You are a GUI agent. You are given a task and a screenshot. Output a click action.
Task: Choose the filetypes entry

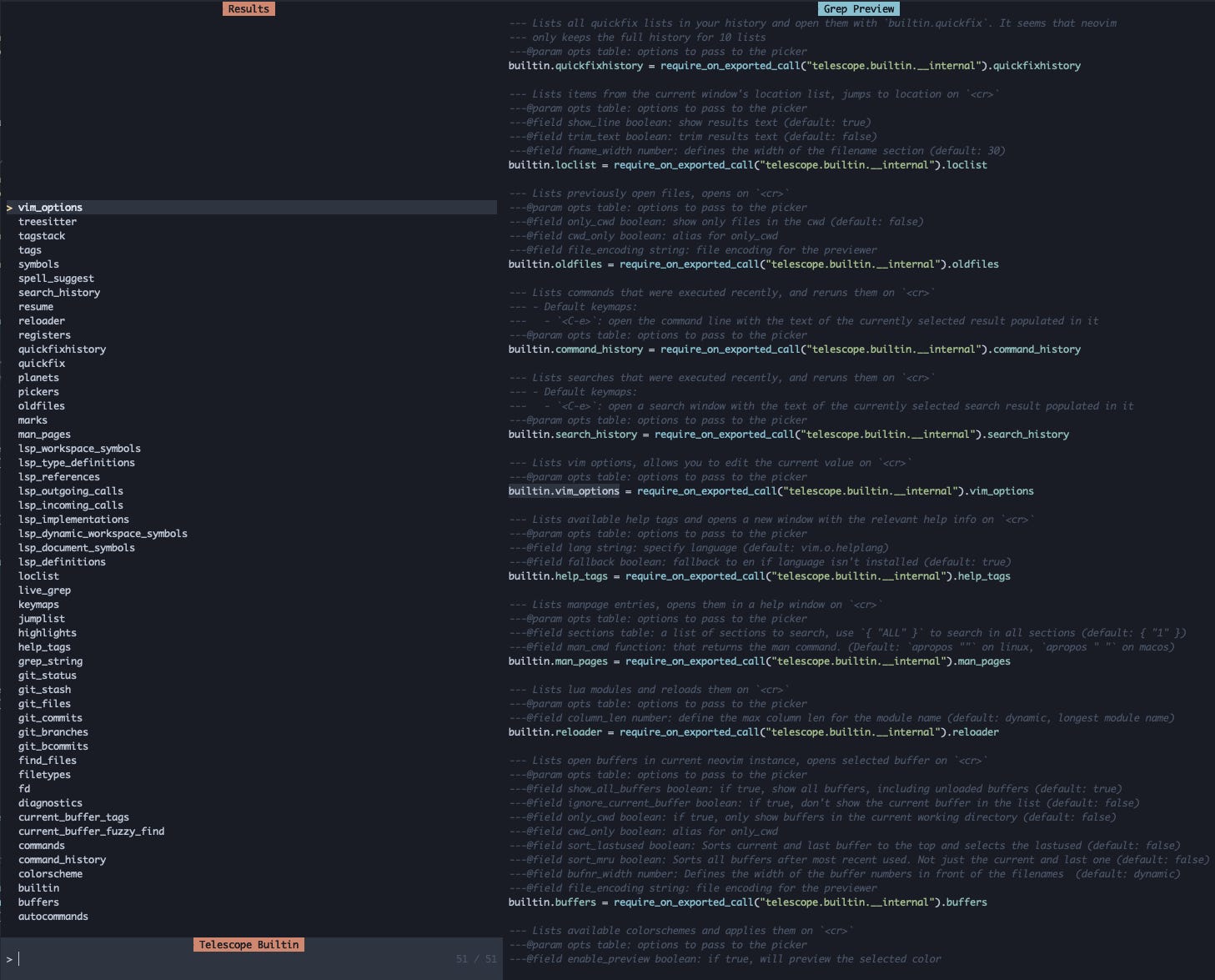[x=44, y=775]
